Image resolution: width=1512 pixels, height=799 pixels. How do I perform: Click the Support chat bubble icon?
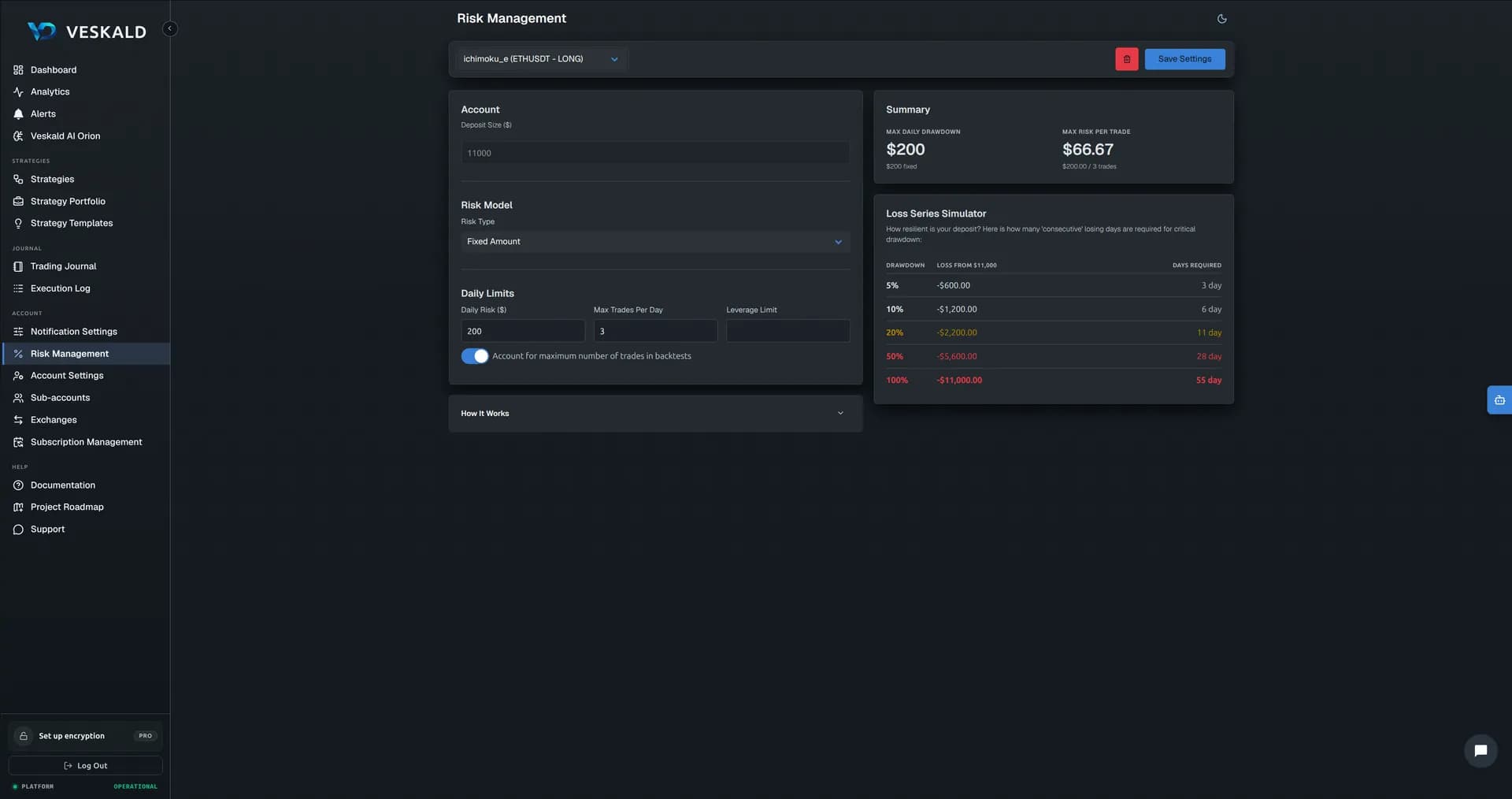point(18,530)
